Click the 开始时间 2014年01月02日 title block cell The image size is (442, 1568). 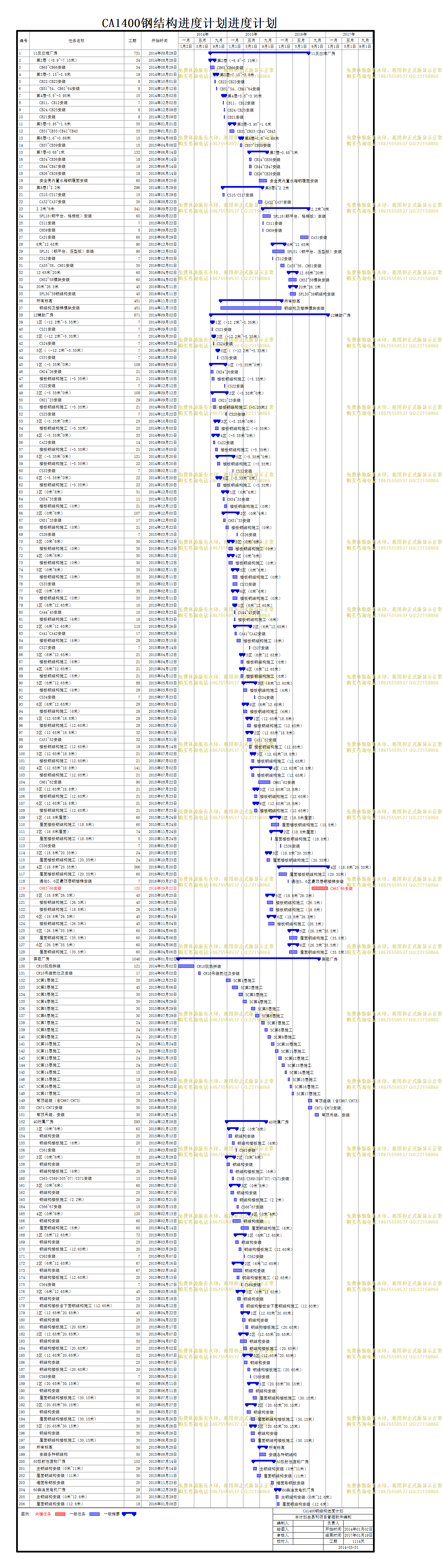click(x=348, y=1529)
